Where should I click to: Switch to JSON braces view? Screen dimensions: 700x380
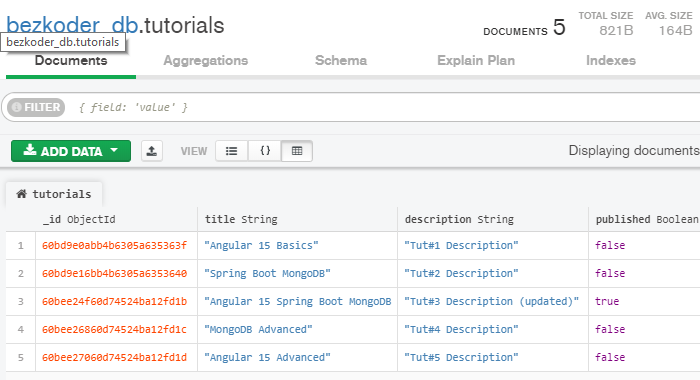coord(265,151)
